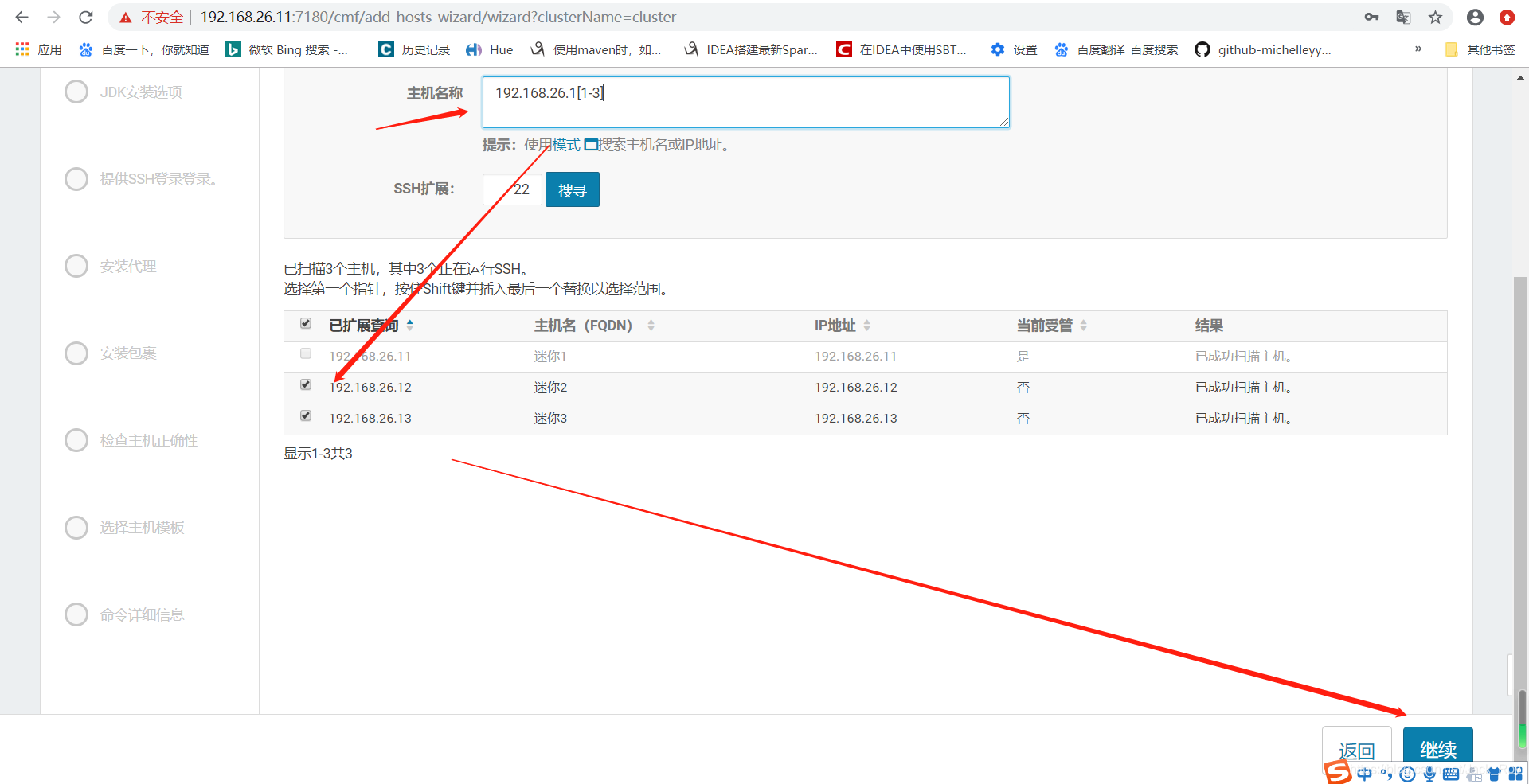Click the 结果 column header
This screenshot has width=1529, height=784.
(x=1209, y=326)
